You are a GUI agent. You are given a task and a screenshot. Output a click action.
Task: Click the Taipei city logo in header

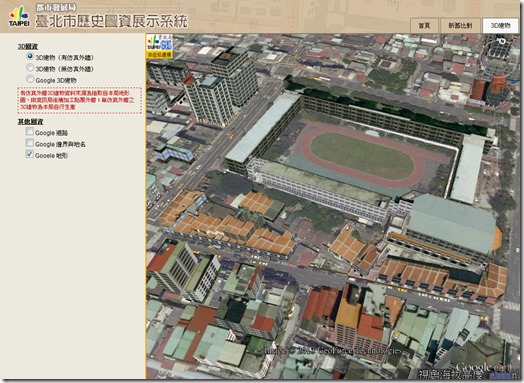[19, 16]
